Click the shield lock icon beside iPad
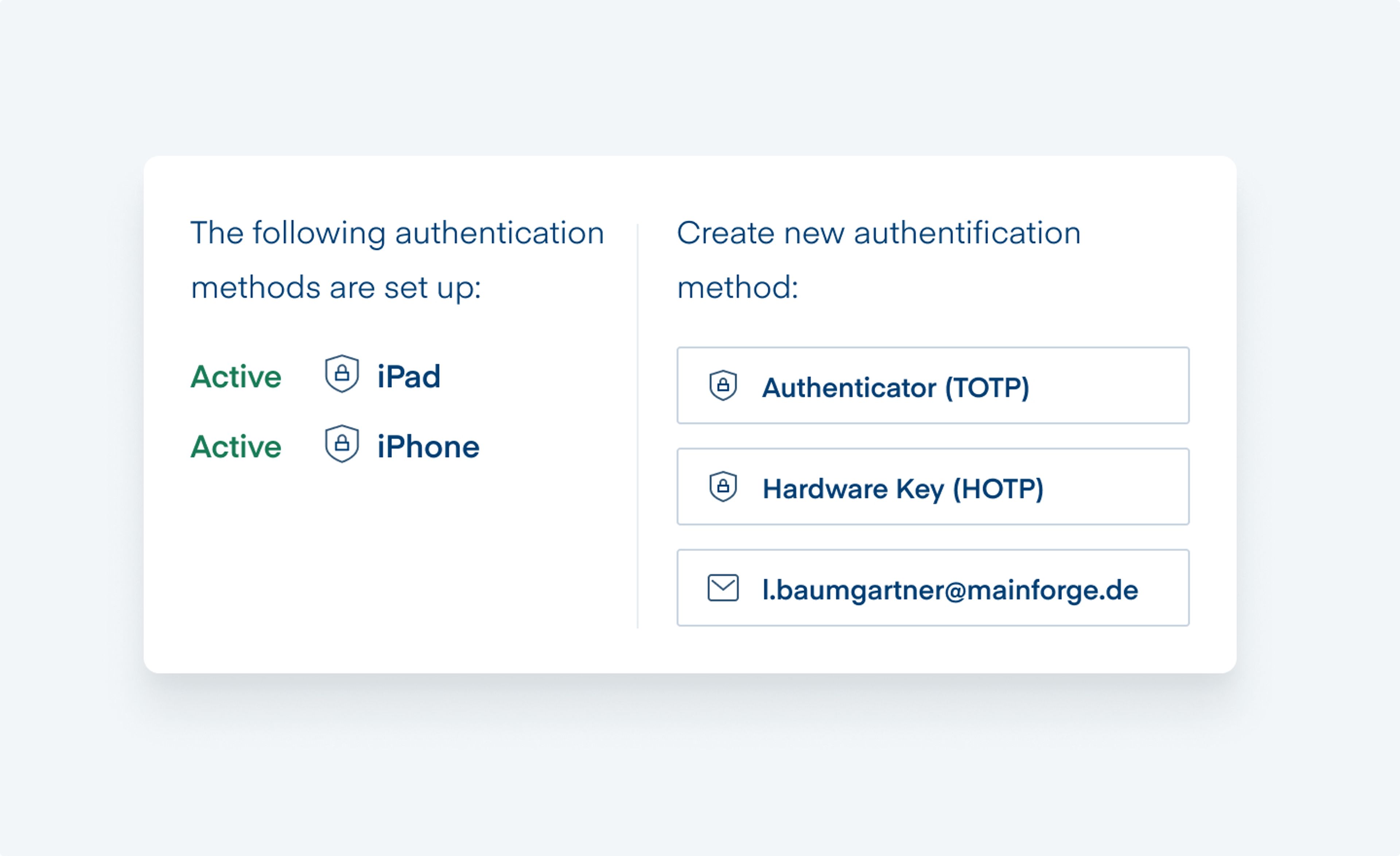Image resolution: width=1400 pixels, height=856 pixels. click(x=342, y=374)
